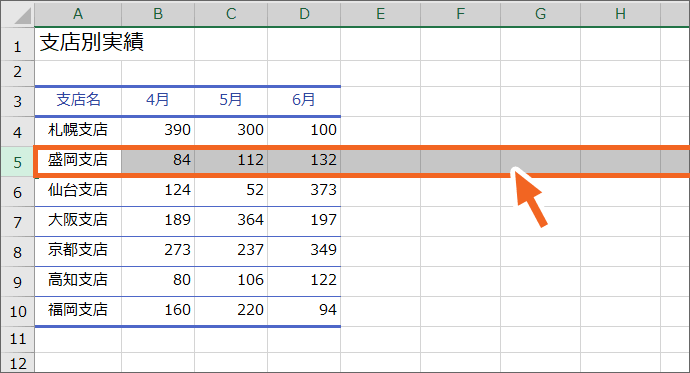Select column E header
Viewport: 690px width, 373px height.
click(x=381, y=14)
